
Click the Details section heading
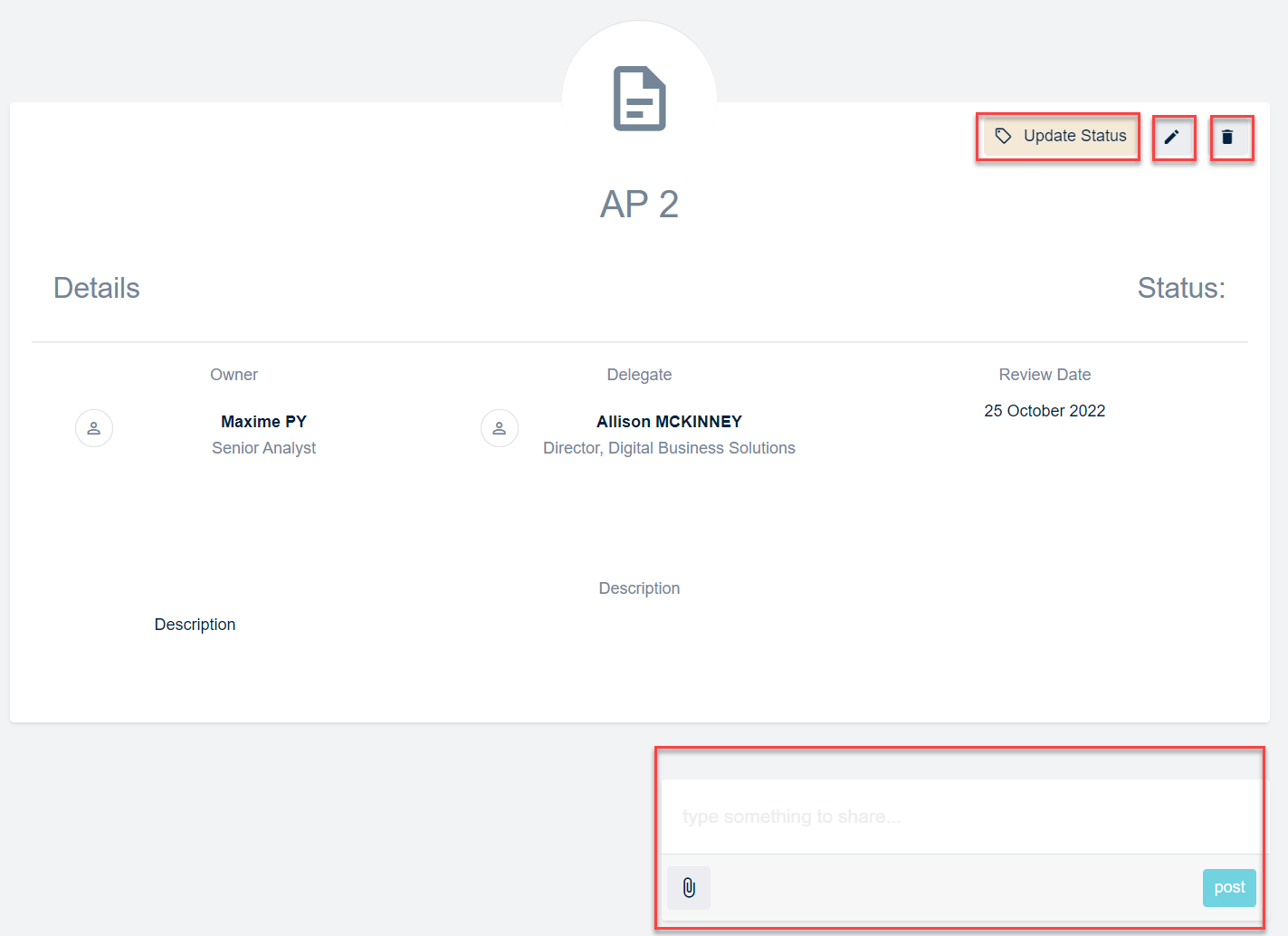click(x=97, y=288)
